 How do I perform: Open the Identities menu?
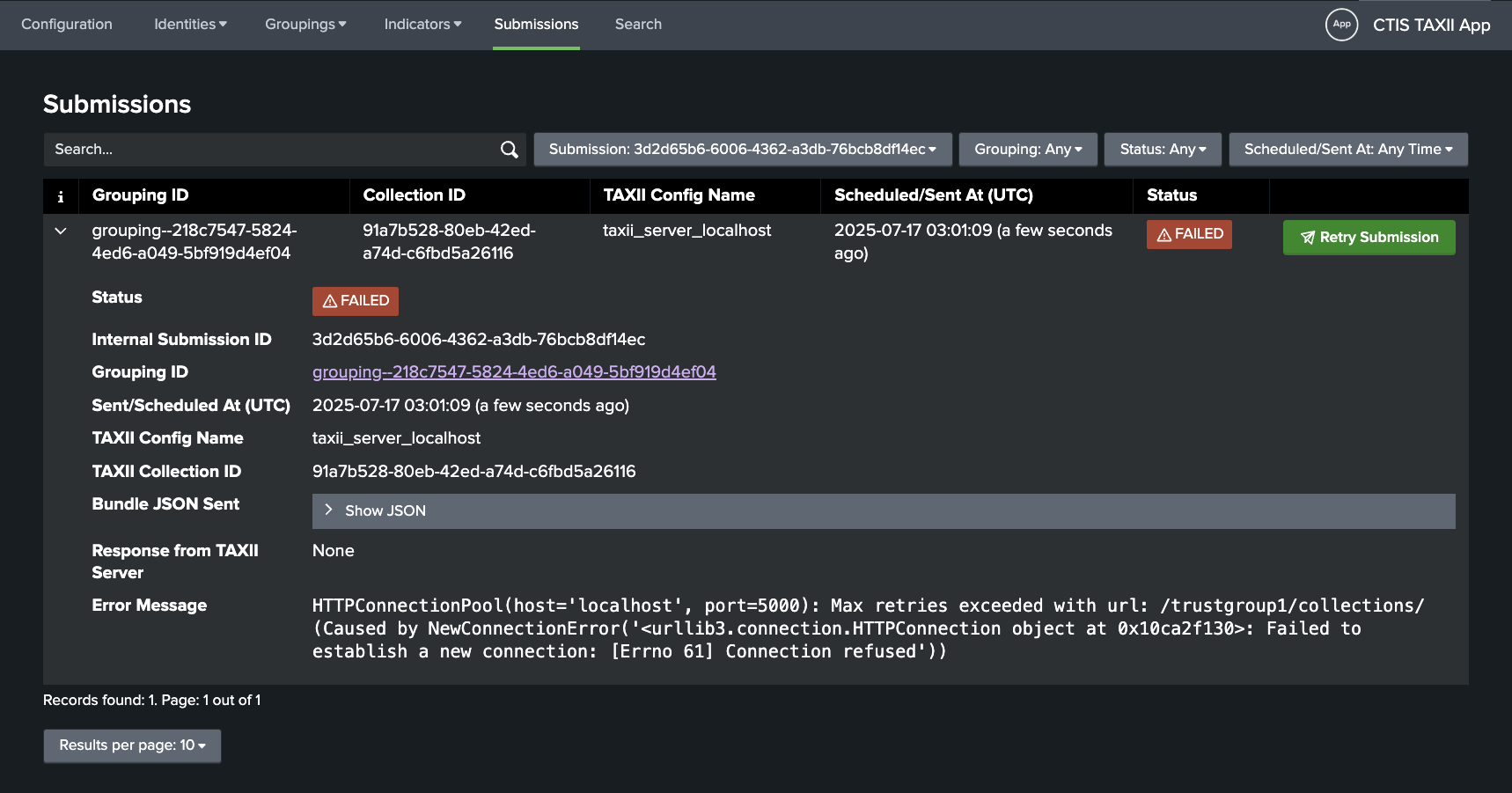coord(190,25)
